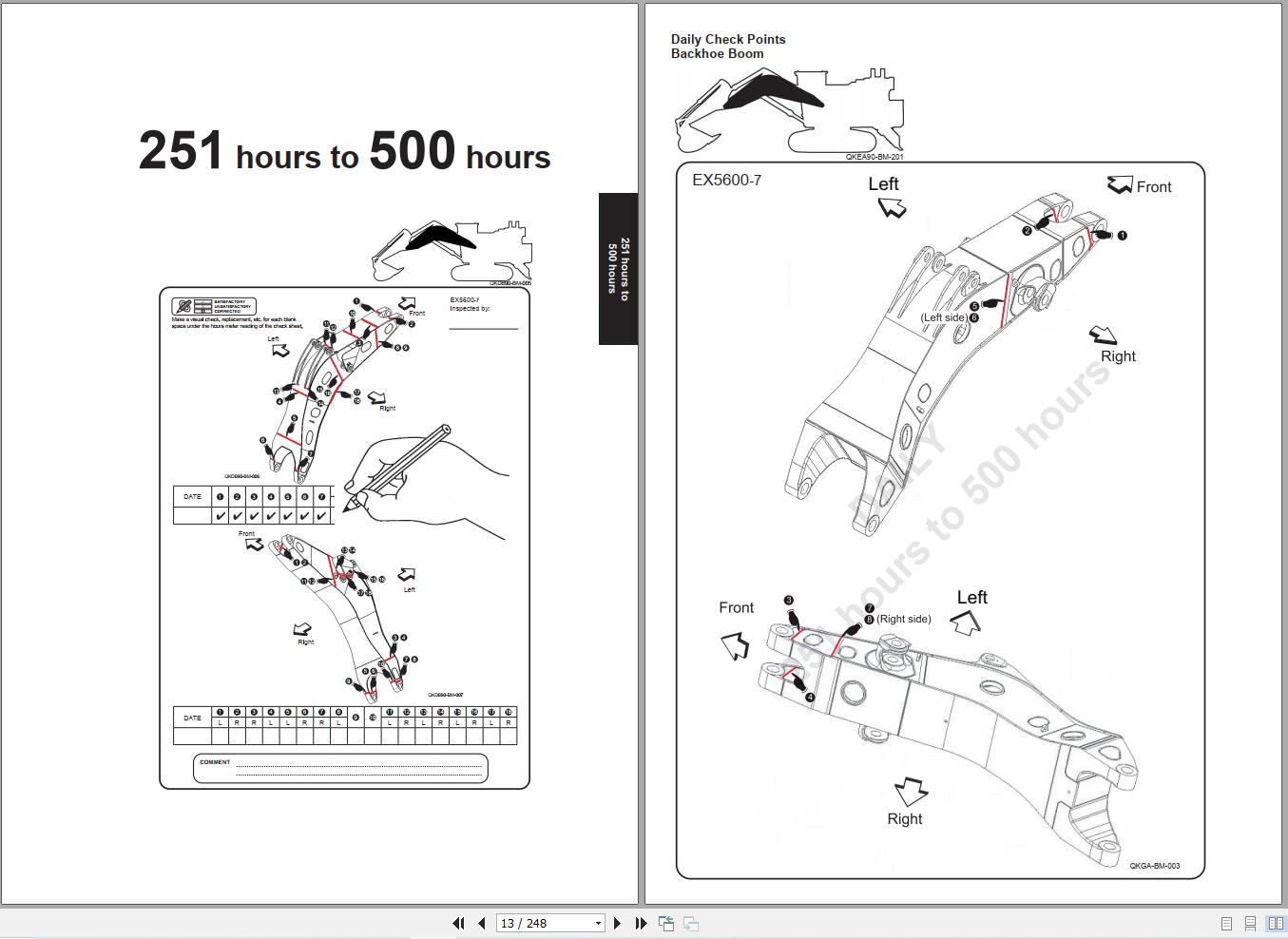Click inside the page number field showing 13/248
This screenshot has height=939, width=1288.
(542, 922)
